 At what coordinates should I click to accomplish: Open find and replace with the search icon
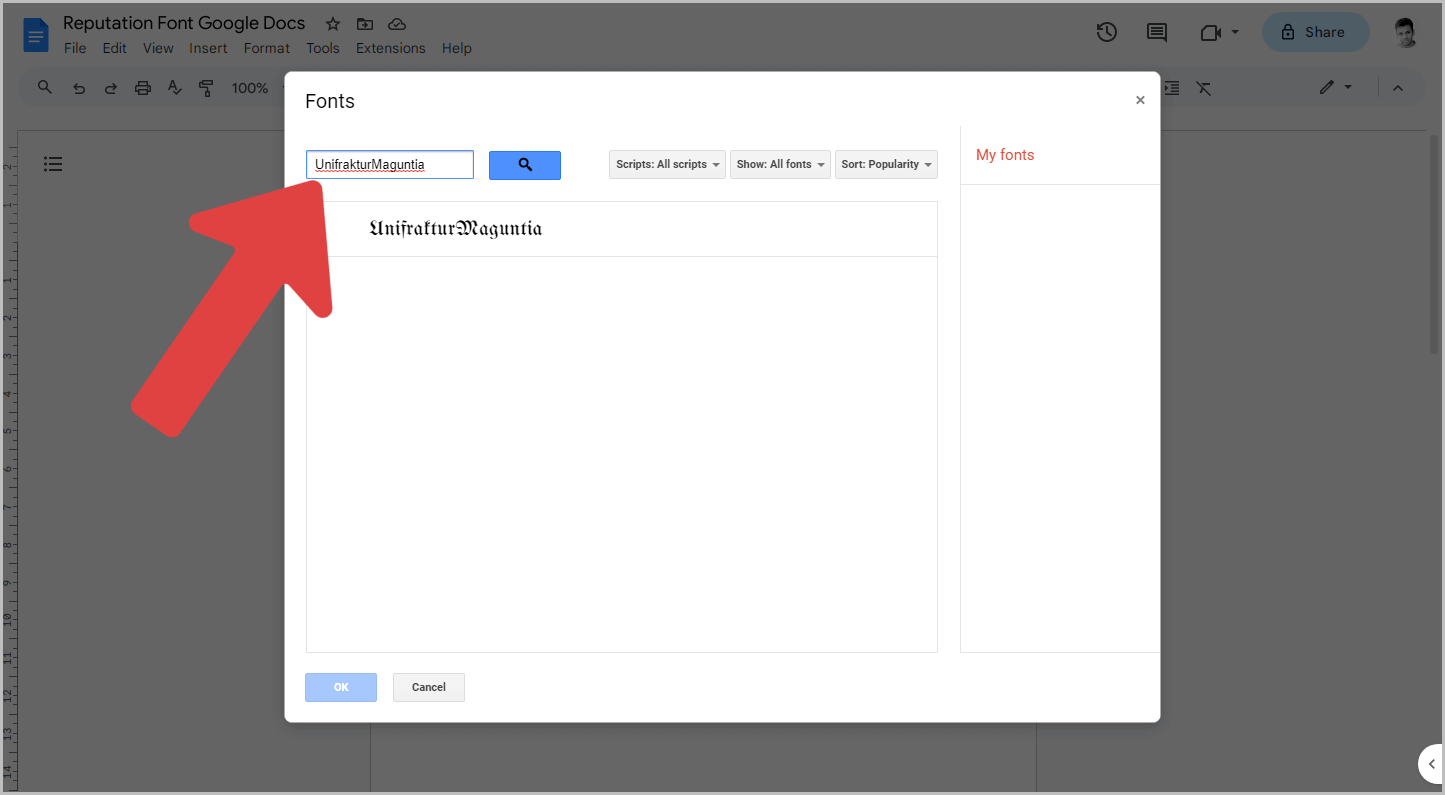44,88
